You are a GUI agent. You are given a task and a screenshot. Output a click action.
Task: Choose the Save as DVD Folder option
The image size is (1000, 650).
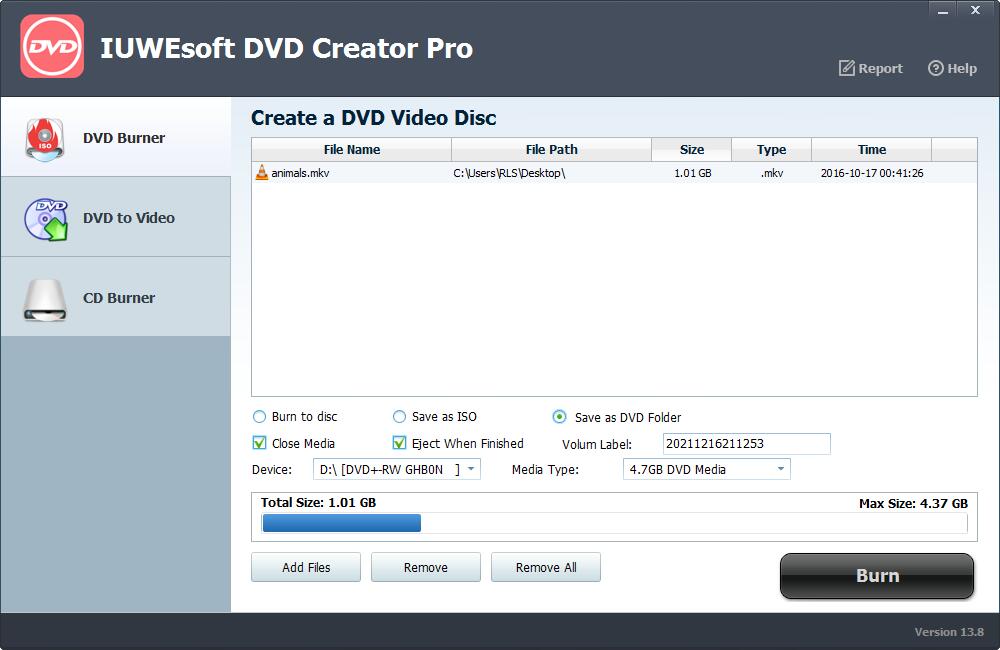coord(559,417)
